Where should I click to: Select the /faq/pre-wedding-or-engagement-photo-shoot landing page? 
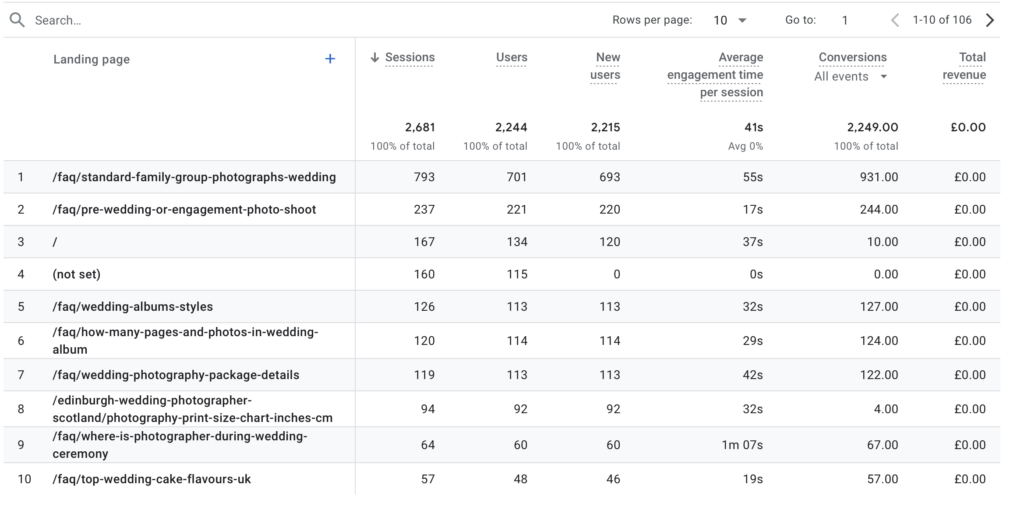[x=184, y=210]
